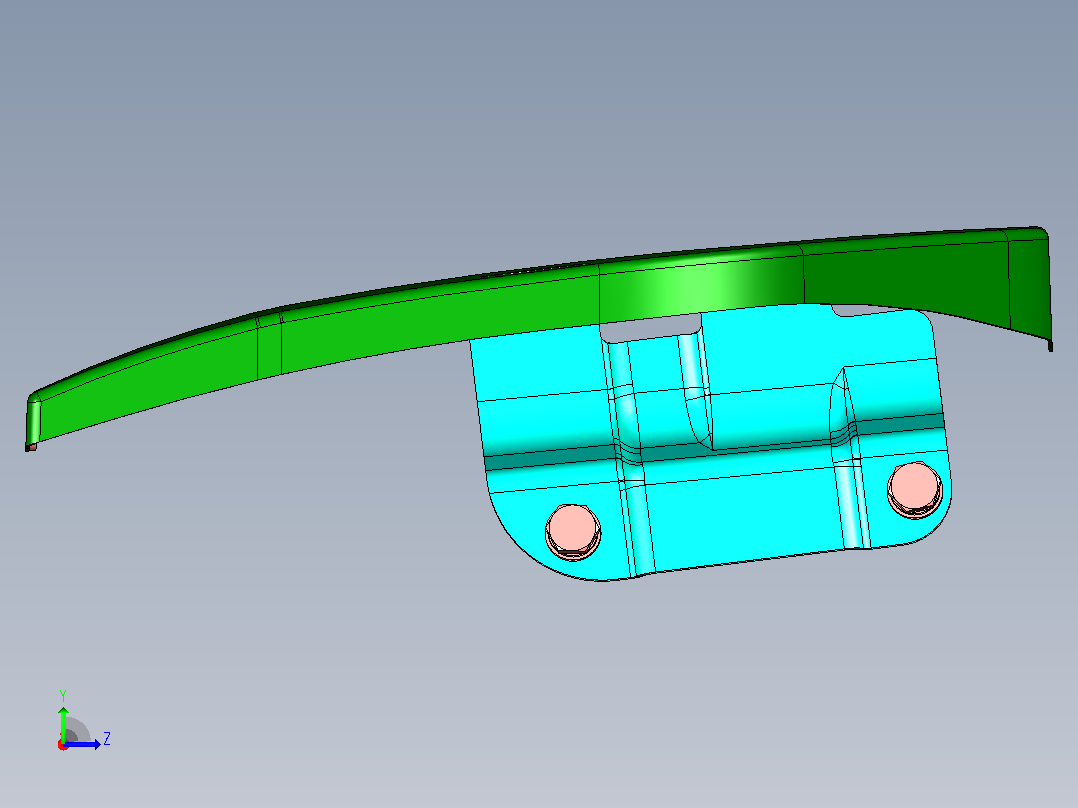Click the green Y axis arrow of the triad
This screenshot has height=808, width=1078.
coord(63,723)
